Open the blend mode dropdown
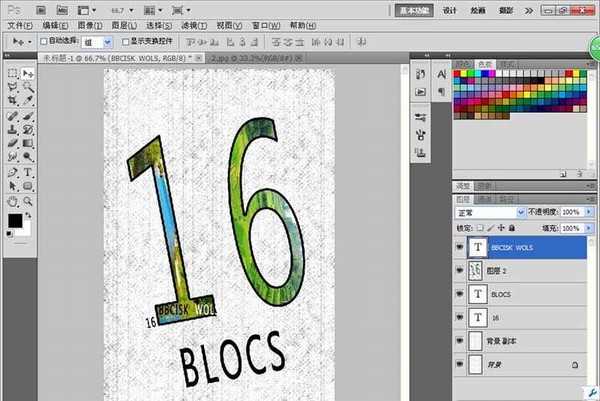The height and width of the screenshot is (401, 600). [x=490, y=213]
